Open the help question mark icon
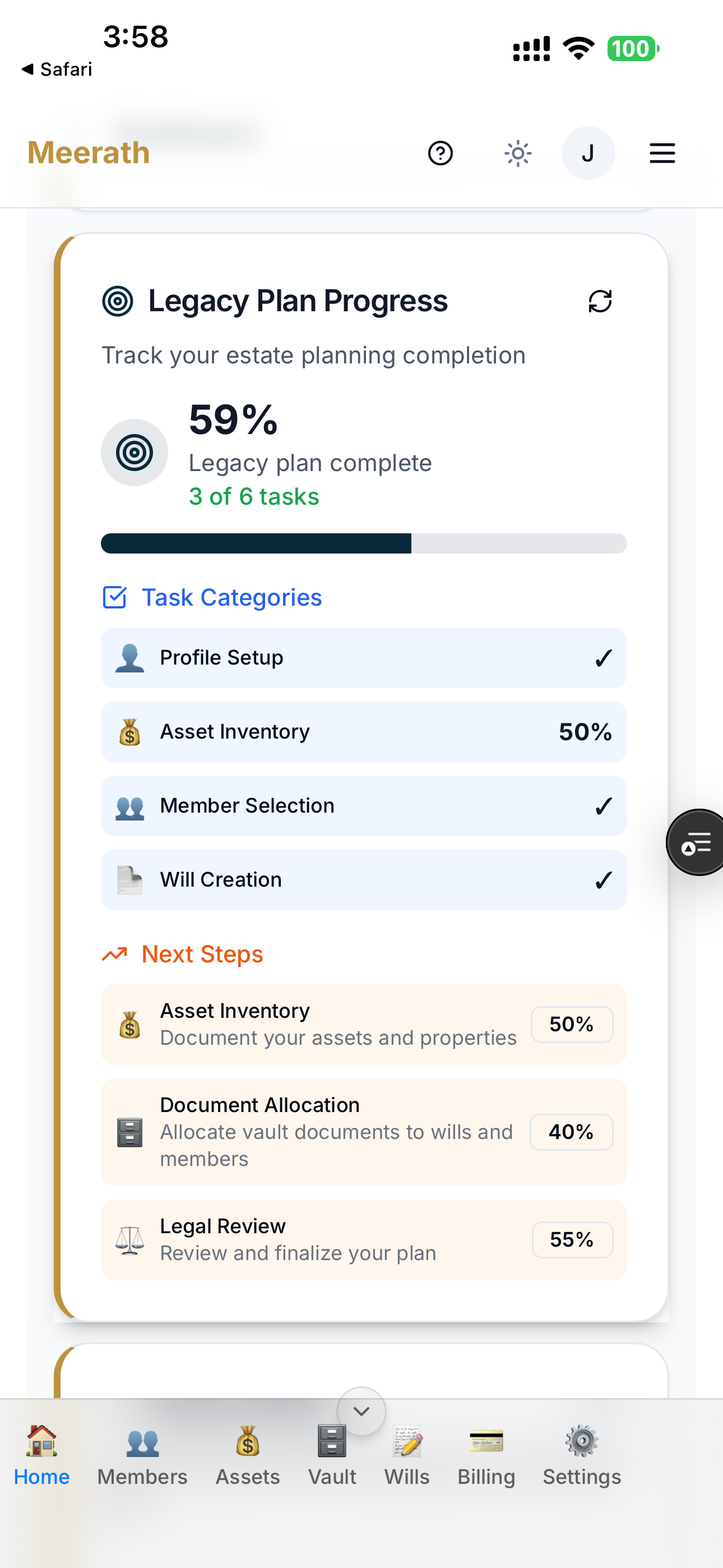This screenshot has height=1568, width=723. 440,153
